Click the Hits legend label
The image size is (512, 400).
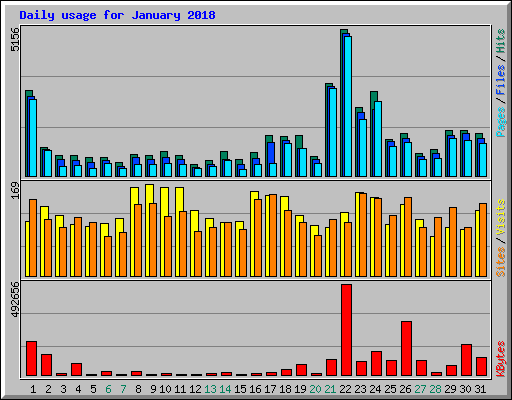[x=500, y=41]
